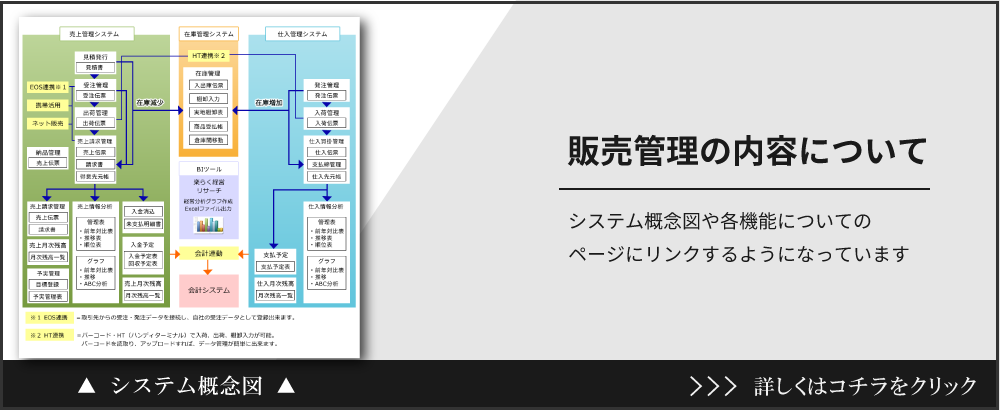
Task: Click the yellow 会計連動 box
Action: click(209, 255)
